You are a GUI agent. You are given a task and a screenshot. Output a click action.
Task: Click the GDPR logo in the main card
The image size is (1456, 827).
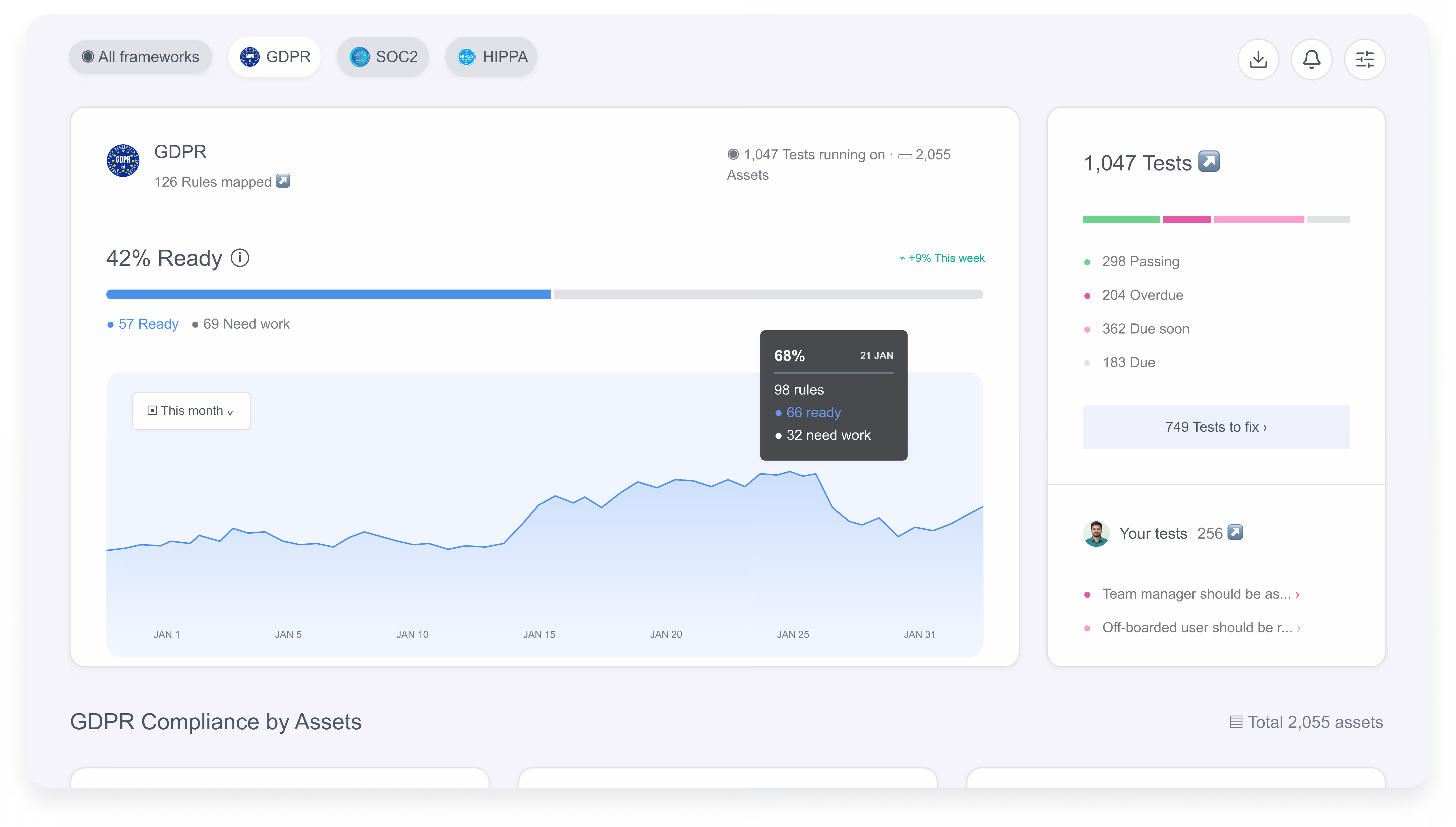click(x=123, y=160)
